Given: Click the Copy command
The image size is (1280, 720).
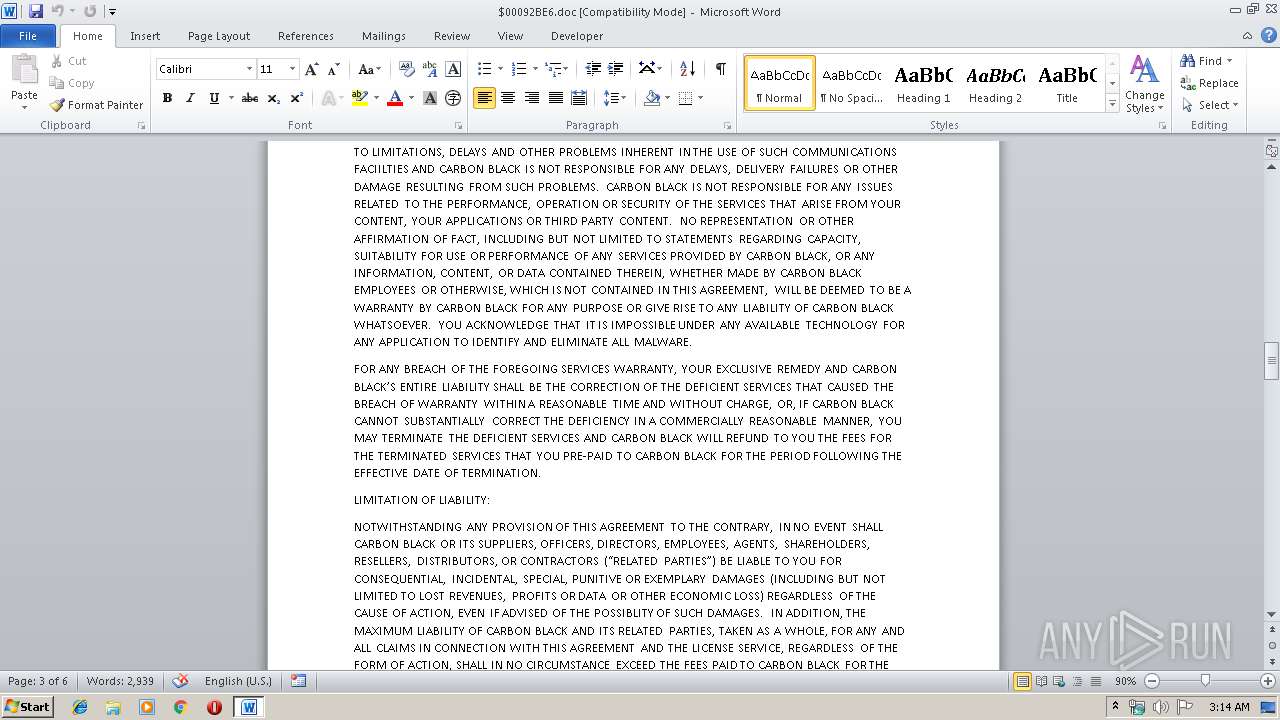Looking at the screenshot, I should 73,83.
